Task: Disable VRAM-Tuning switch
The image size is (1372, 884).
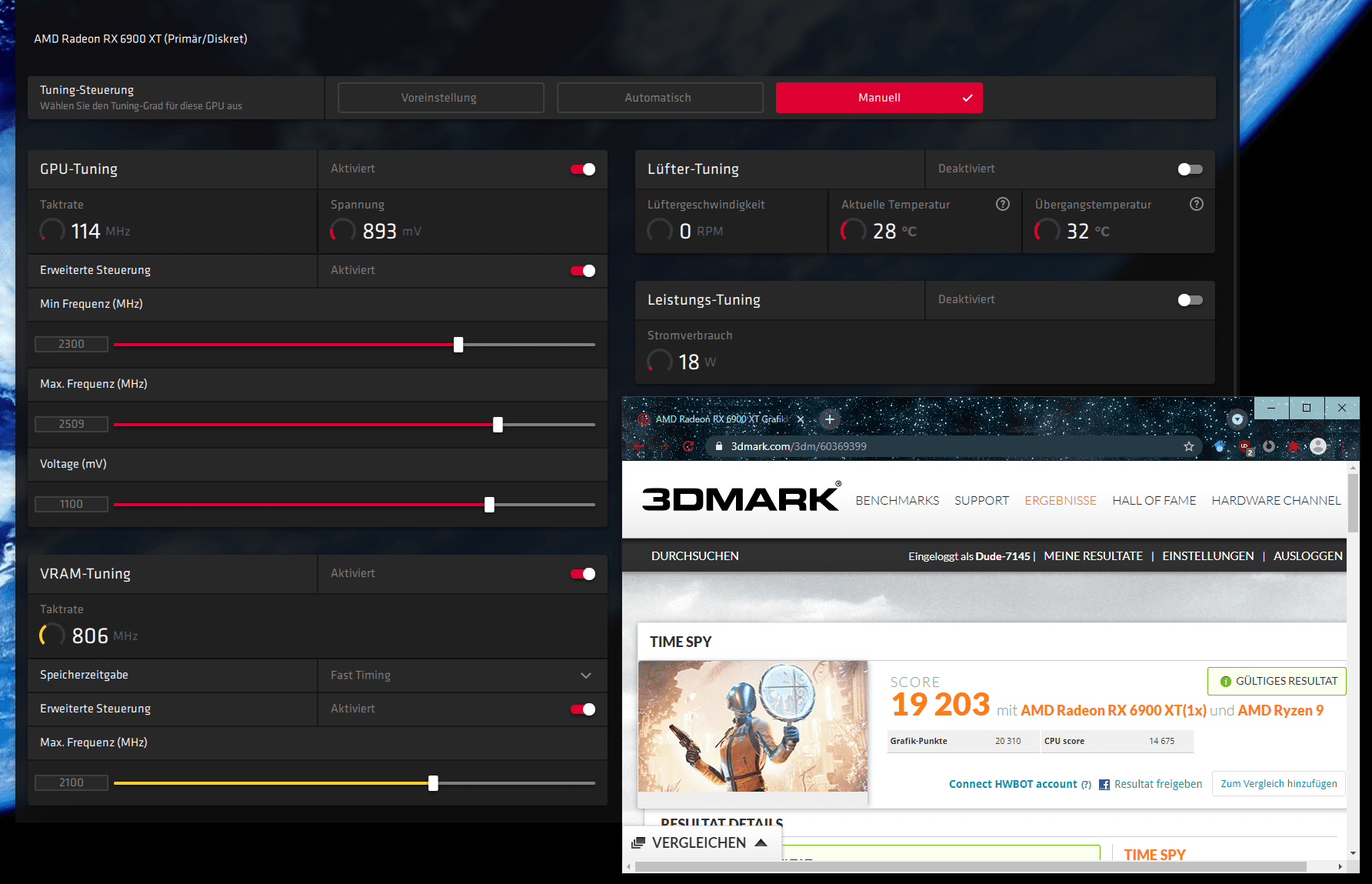Action: [583, 574]
